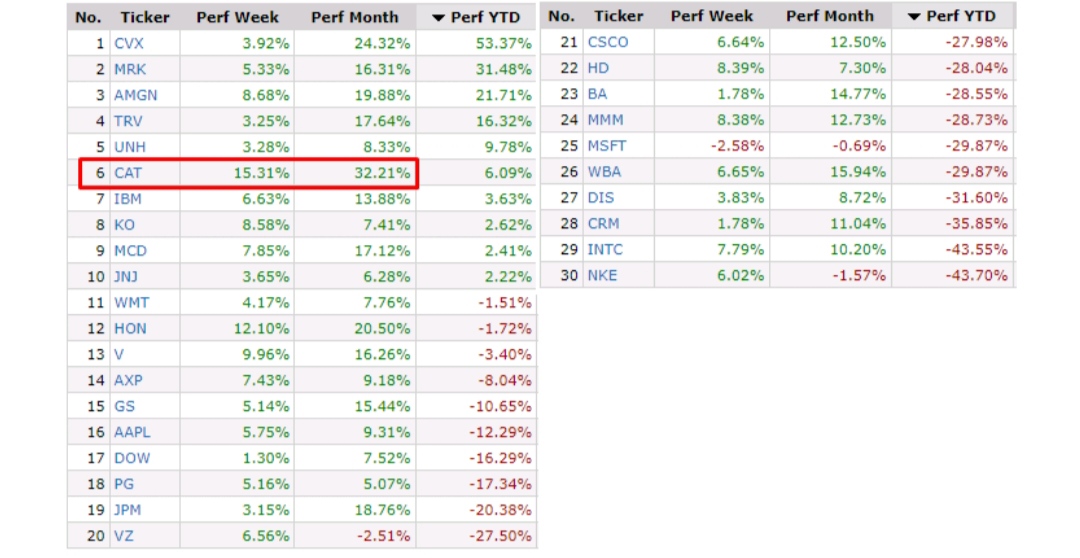Click right table Perf Month column header

click(x=830, y=16)
